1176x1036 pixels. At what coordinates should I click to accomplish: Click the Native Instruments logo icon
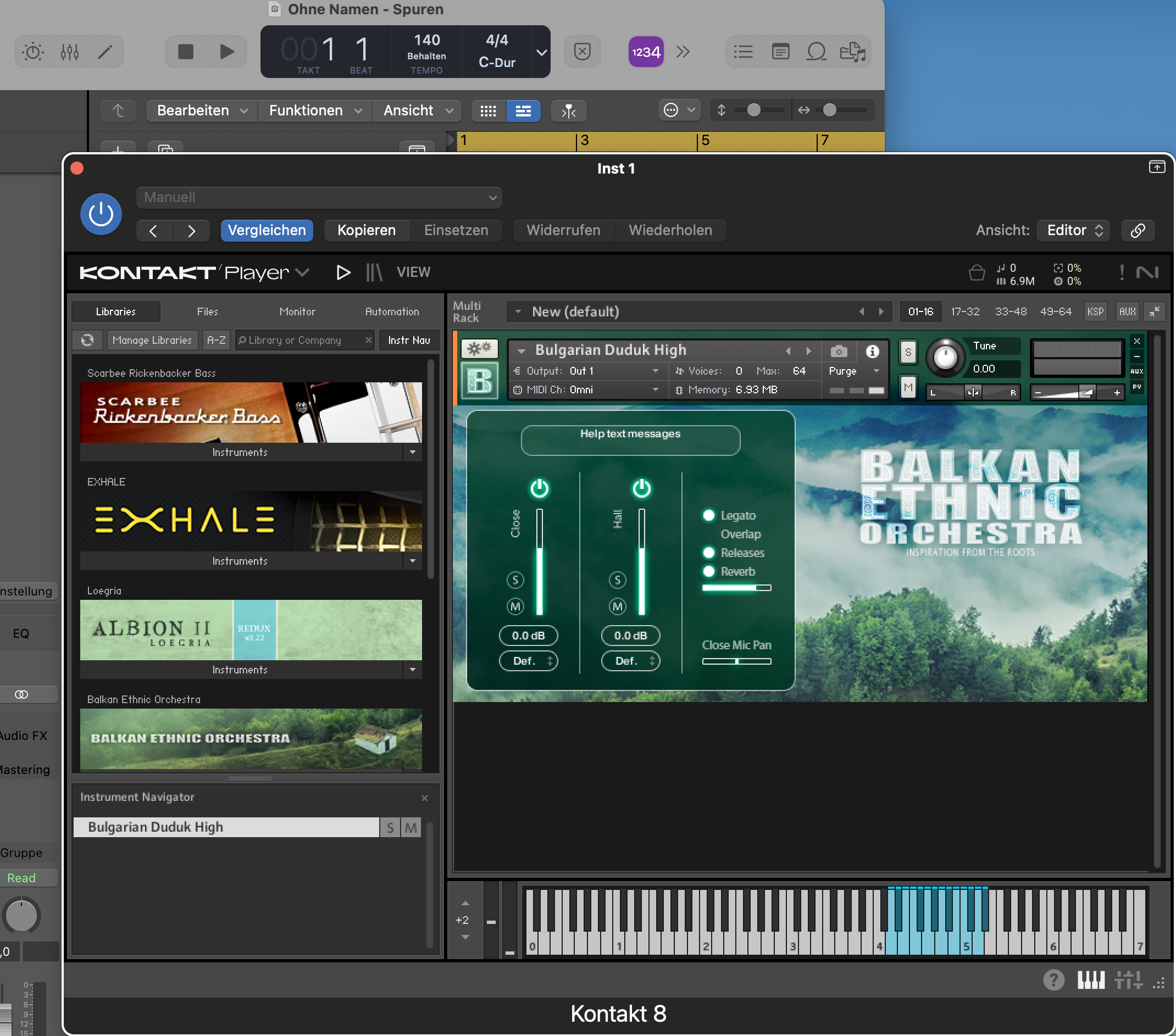coord(1147,272)
